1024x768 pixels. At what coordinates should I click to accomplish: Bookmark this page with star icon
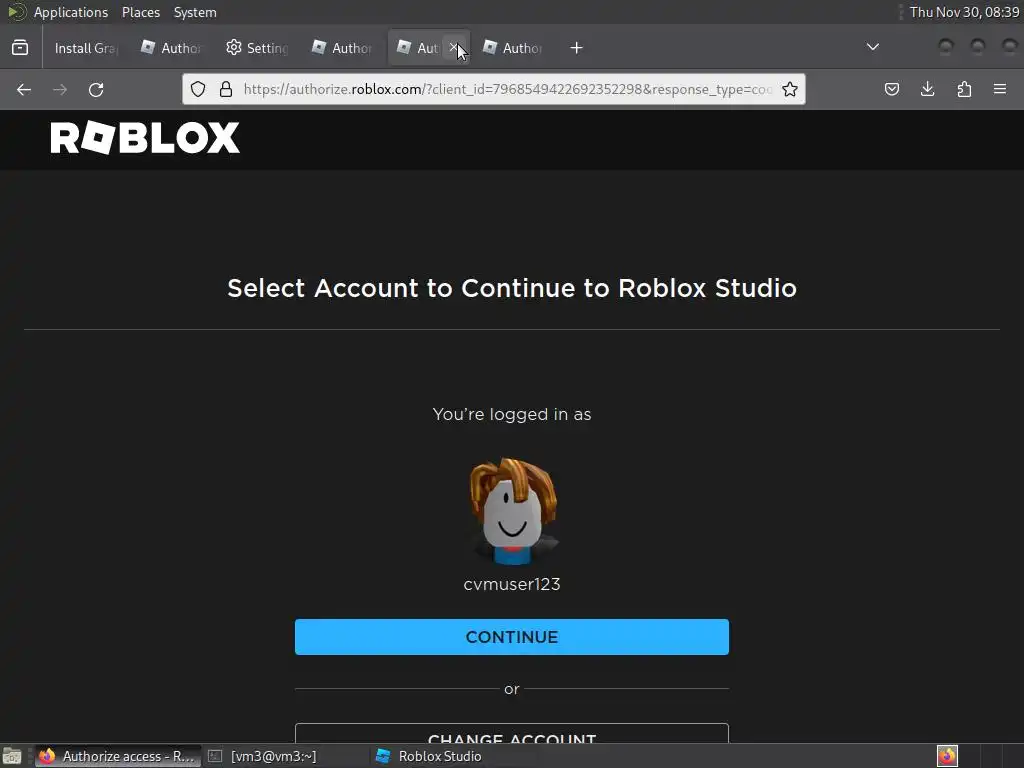[790, 89]
